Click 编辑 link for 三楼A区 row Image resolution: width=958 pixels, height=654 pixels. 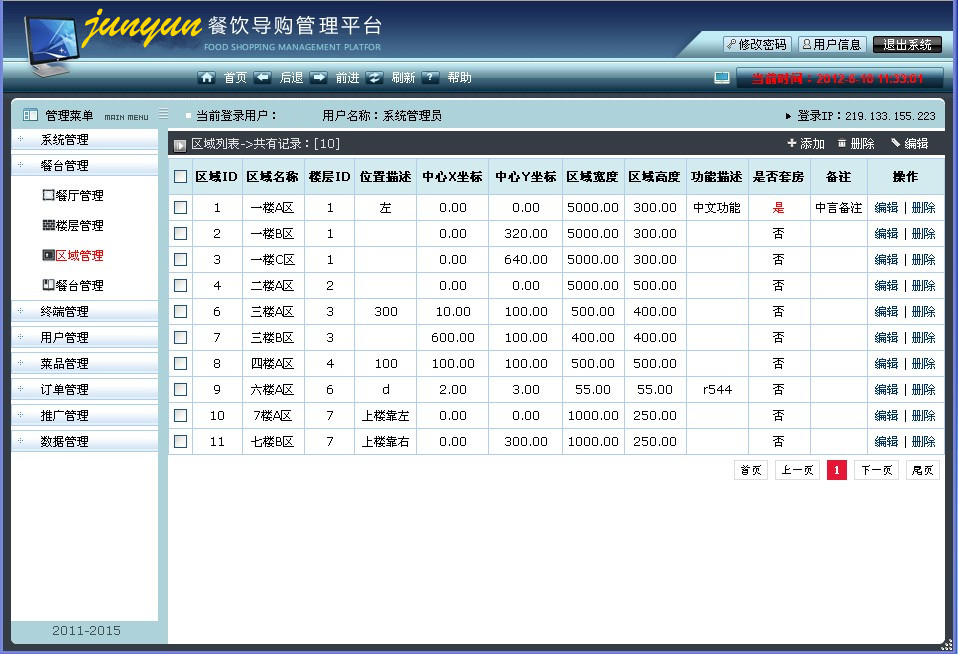point(887,312)
